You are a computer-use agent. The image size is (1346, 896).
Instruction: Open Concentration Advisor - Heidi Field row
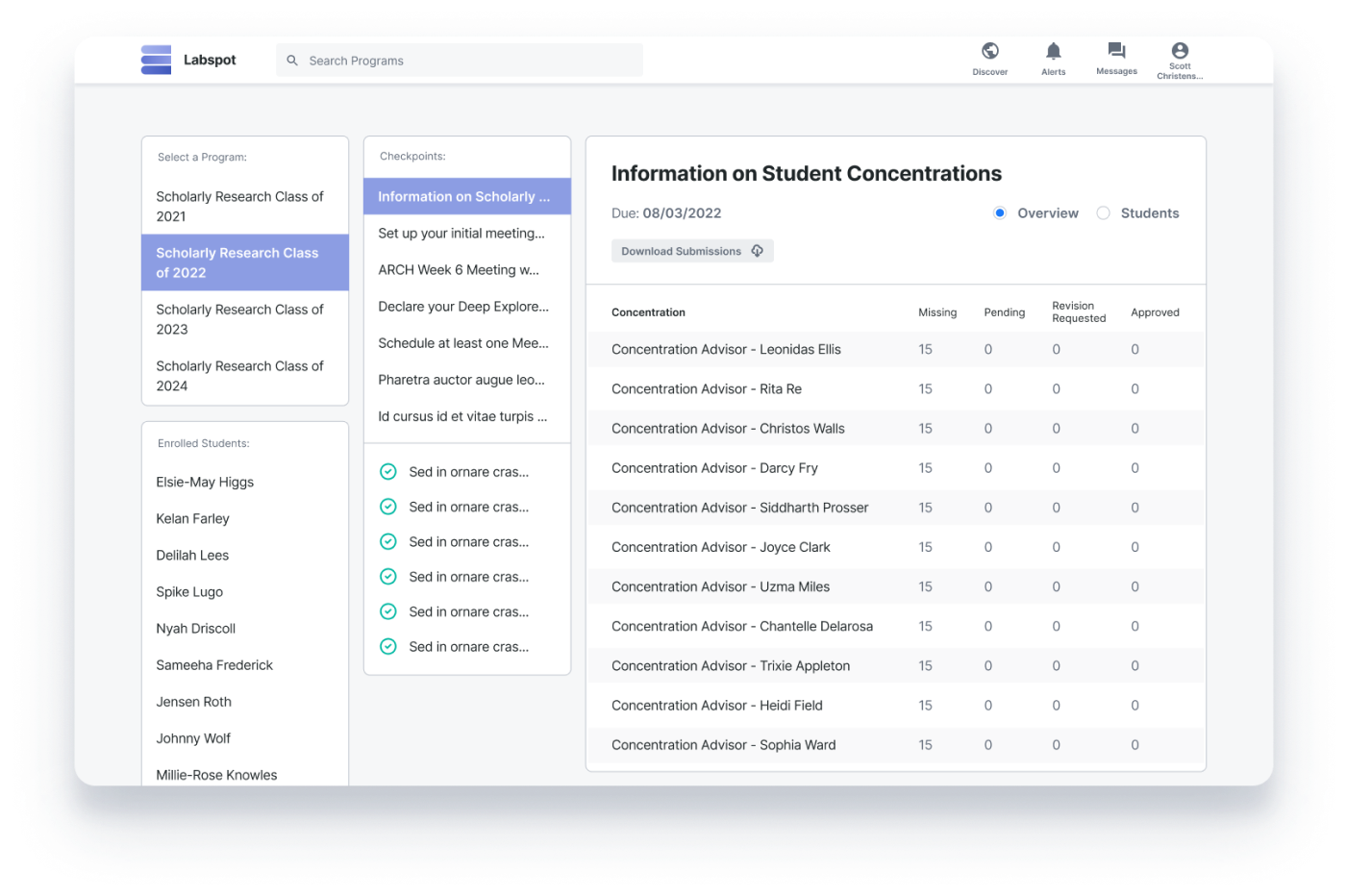pos(896,705)
